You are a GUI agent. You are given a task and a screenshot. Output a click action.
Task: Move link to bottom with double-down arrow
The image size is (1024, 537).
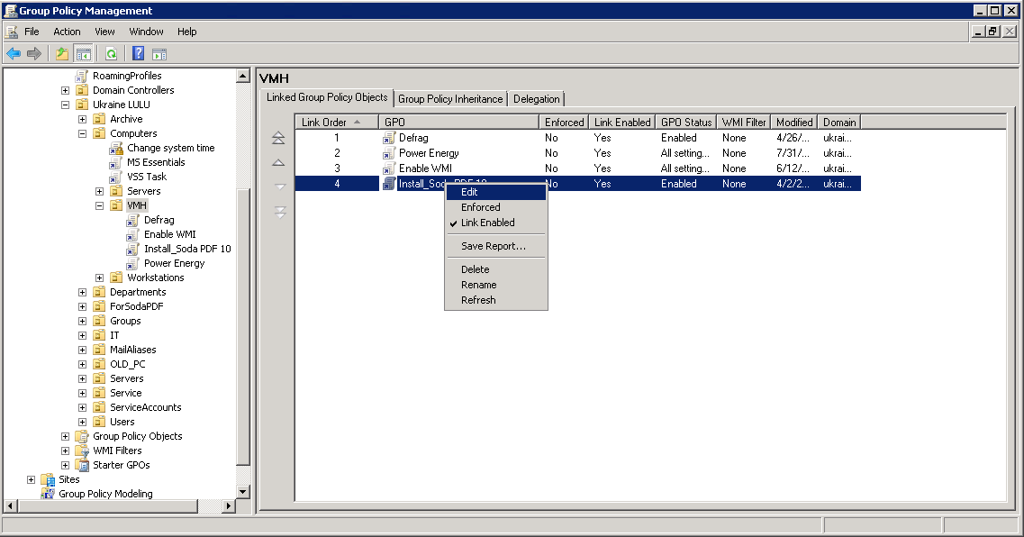(280, 212)
